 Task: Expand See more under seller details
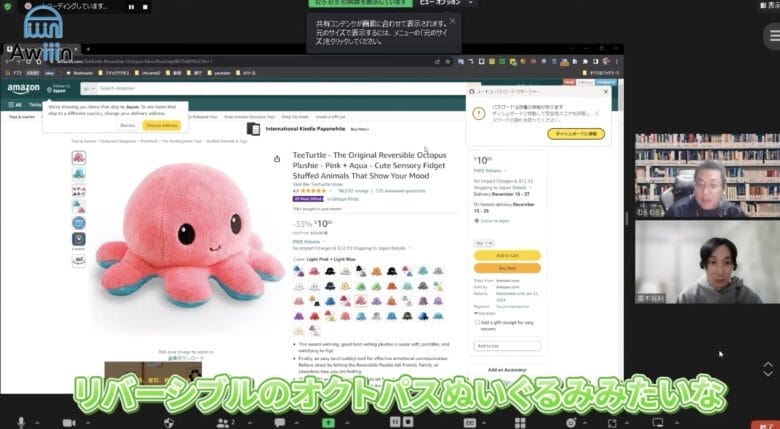[485, 314]
